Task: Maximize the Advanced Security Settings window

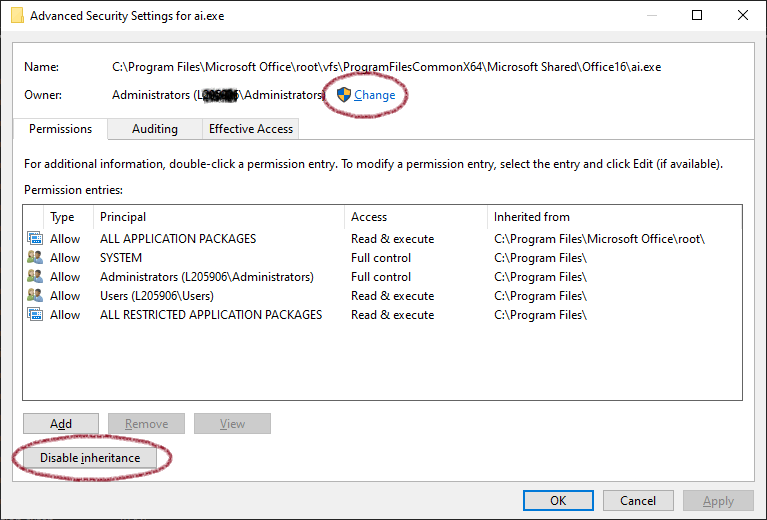Action: pyautogui.click(x=697, y=15)
